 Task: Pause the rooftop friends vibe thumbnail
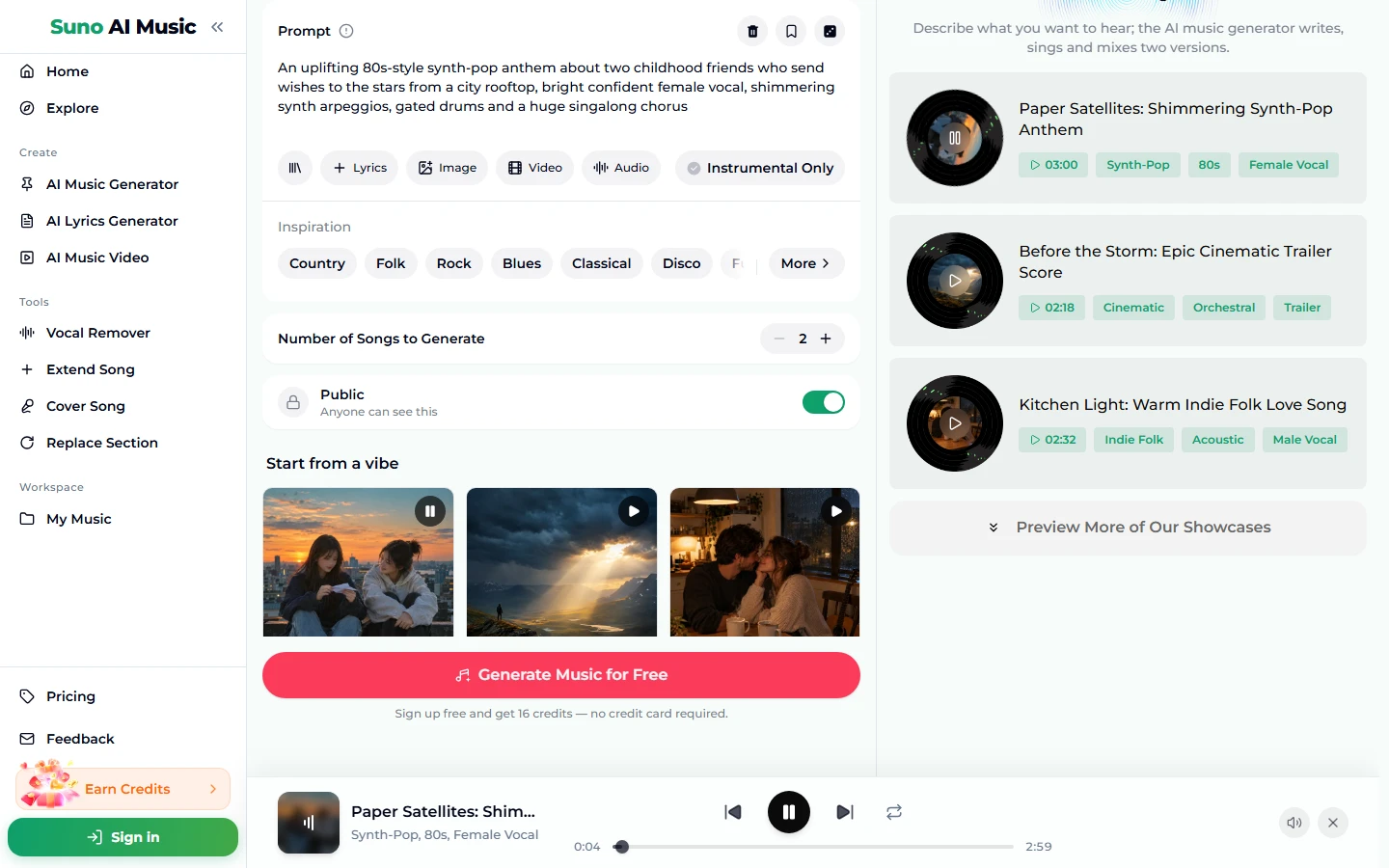pyautogui.click(x=430, y=511)
